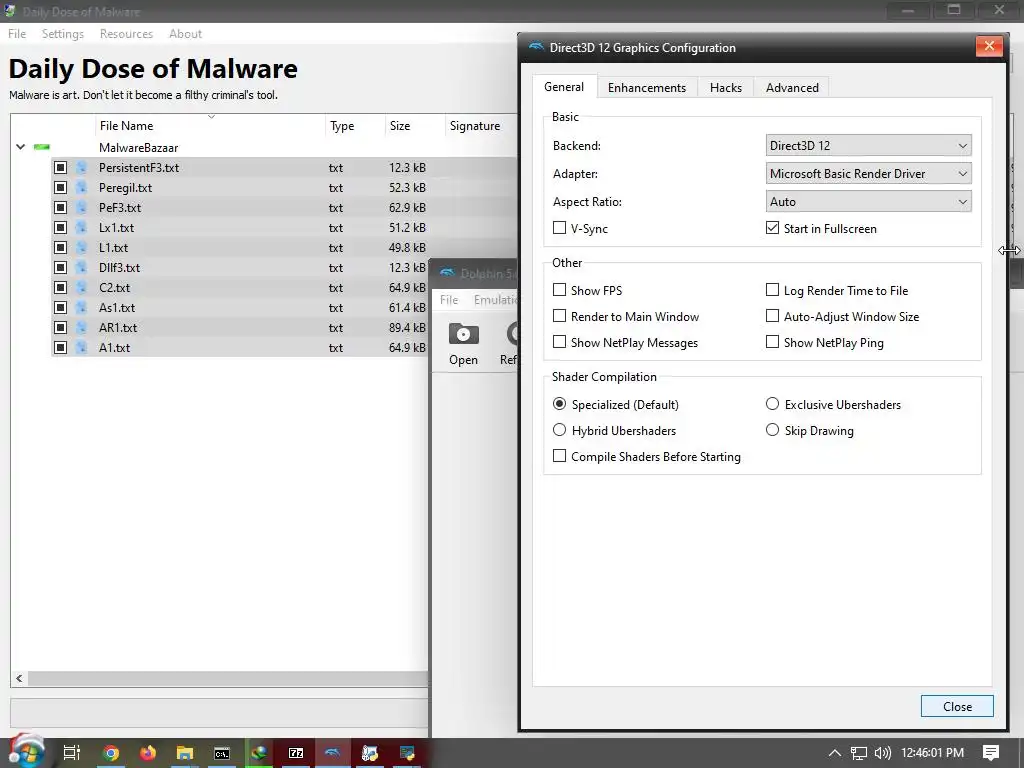Open volume control tray icon
The image size is (1024, 768).
click(x=882, y=753)
